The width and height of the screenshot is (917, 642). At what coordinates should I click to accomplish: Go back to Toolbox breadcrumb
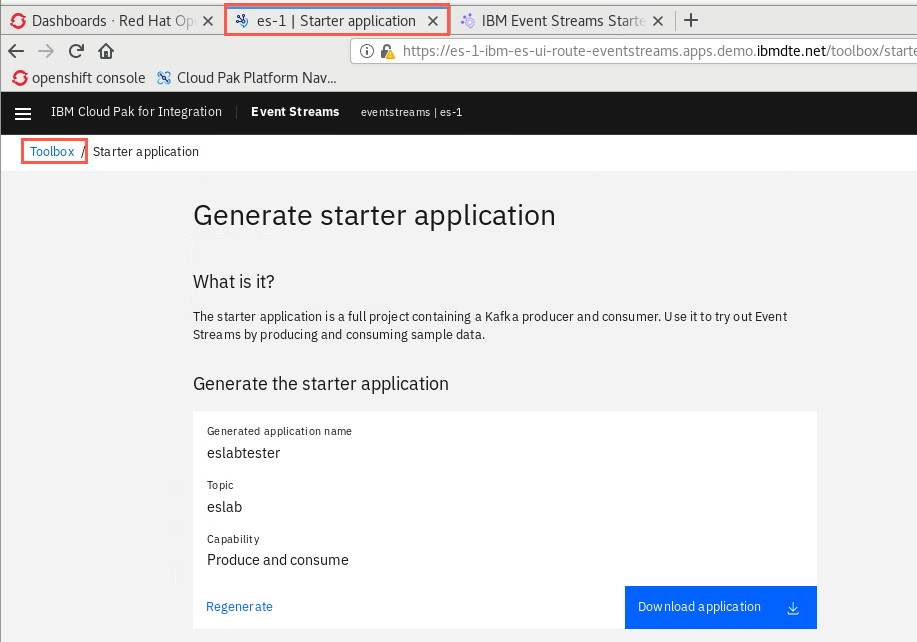click(x=52, y=151)
